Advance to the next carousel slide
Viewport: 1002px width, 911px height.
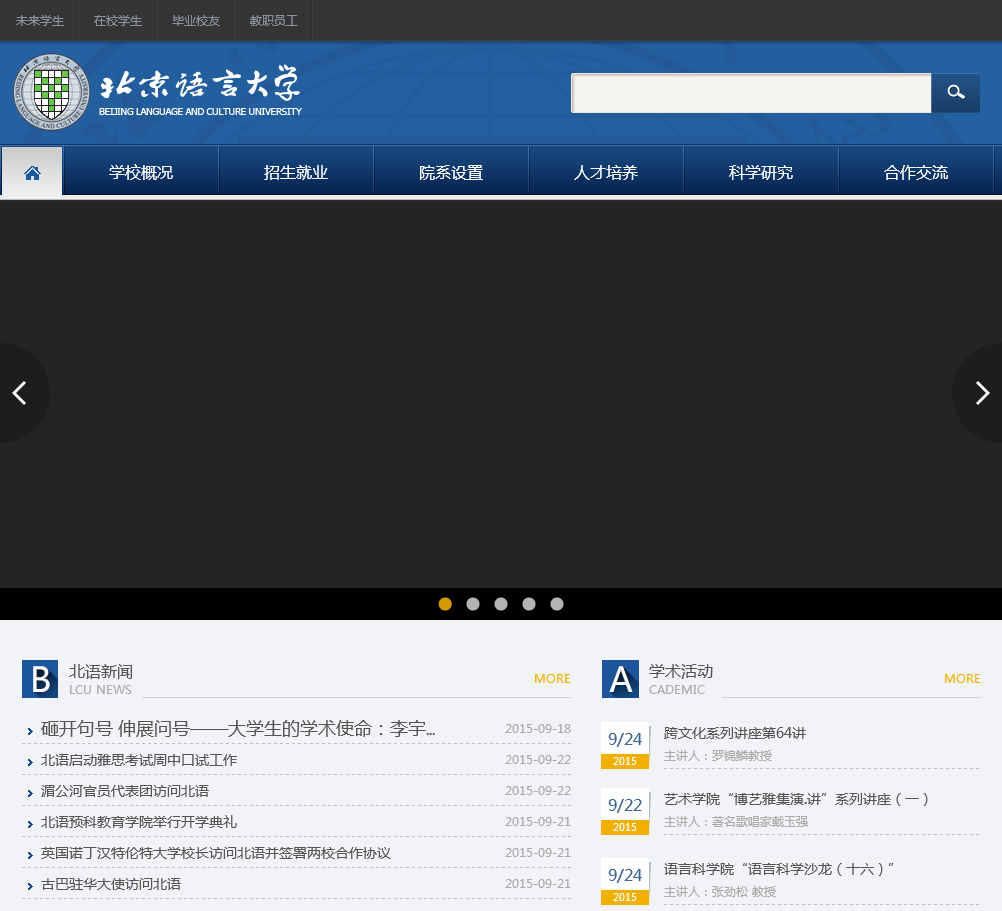(x=982, y=393)
